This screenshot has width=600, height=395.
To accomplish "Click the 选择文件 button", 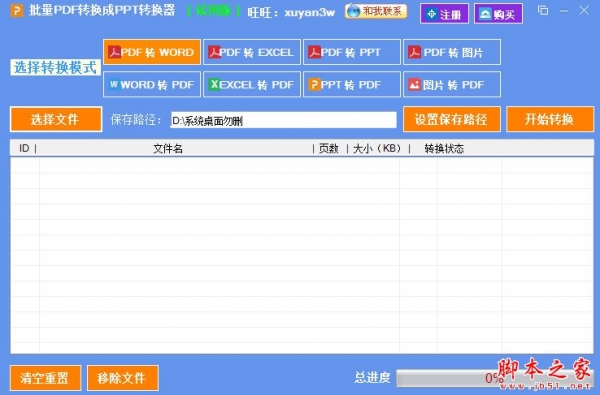I will (x=56, y=119).
